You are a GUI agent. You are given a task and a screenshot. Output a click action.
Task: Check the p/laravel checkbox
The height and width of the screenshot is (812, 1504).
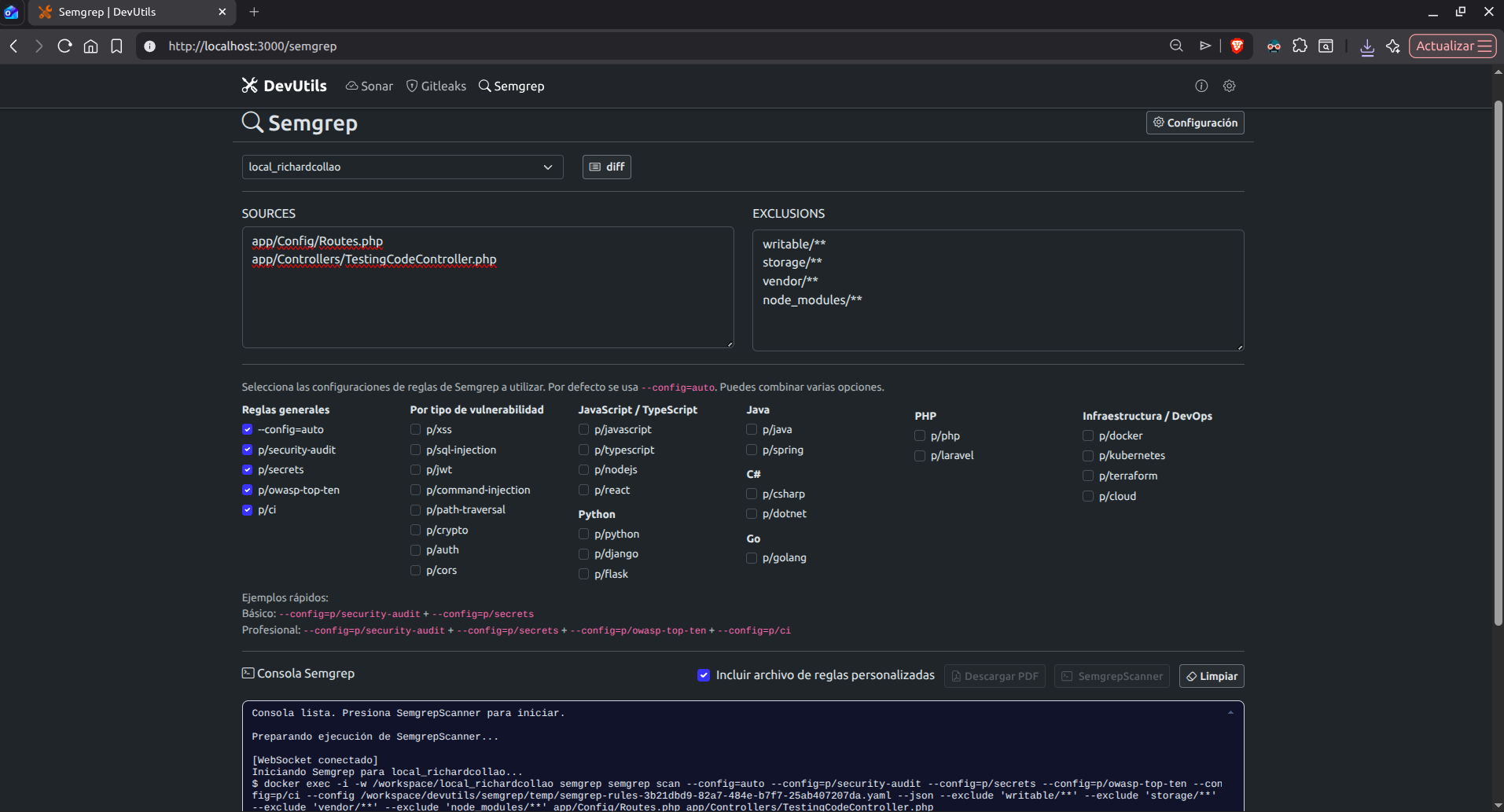click(x=920, y=456)
